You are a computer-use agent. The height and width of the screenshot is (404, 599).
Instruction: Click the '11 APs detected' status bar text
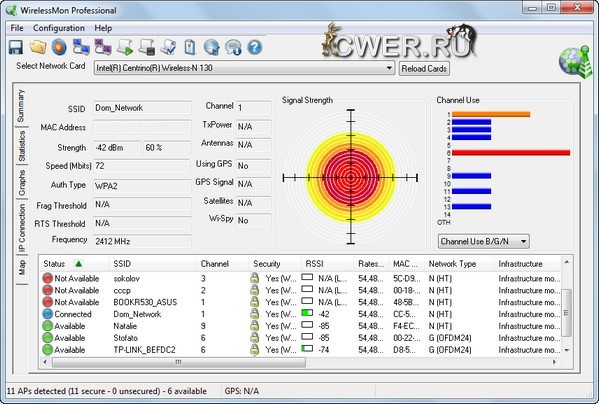107,391
